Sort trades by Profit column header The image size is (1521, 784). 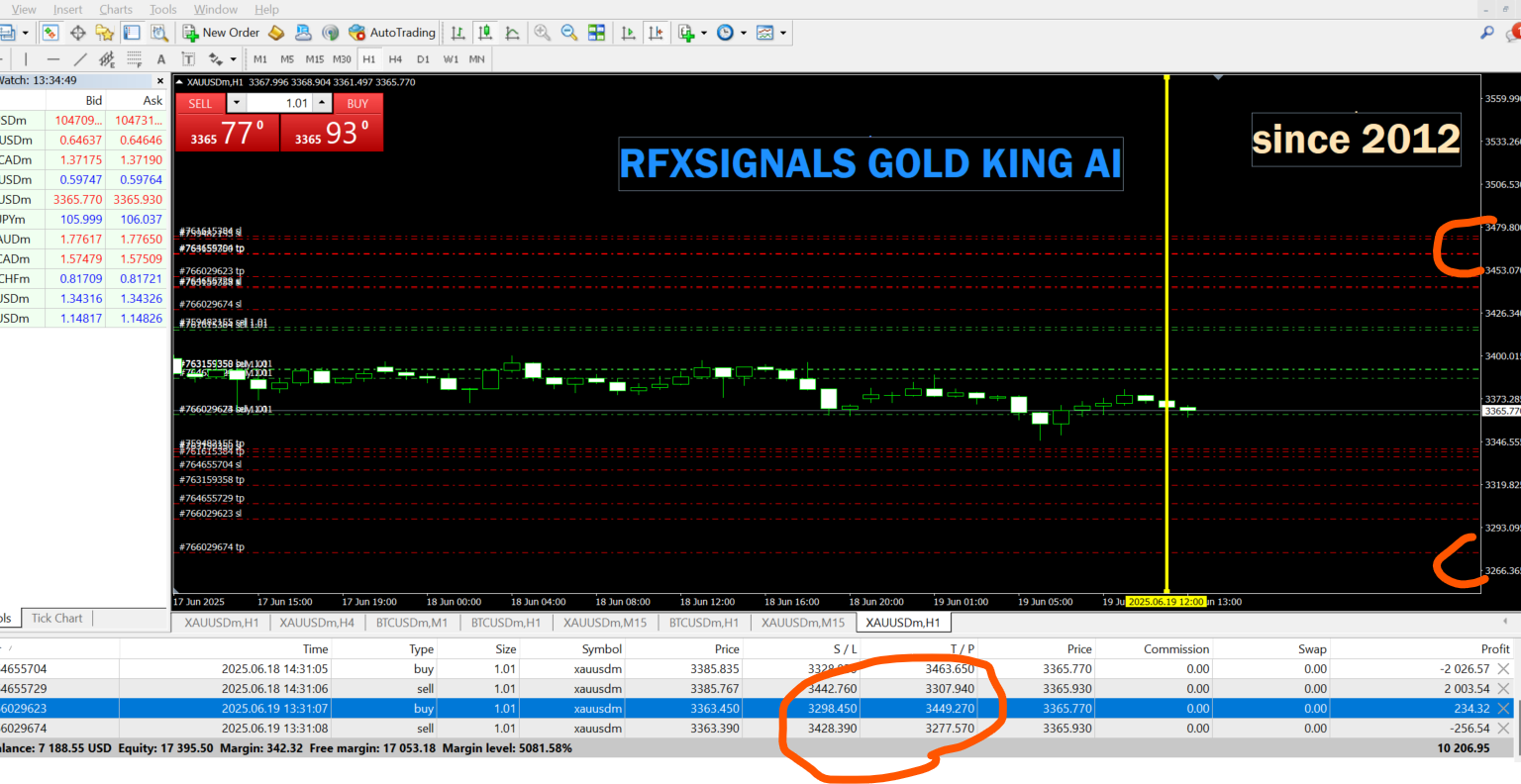pos(1495,649)
